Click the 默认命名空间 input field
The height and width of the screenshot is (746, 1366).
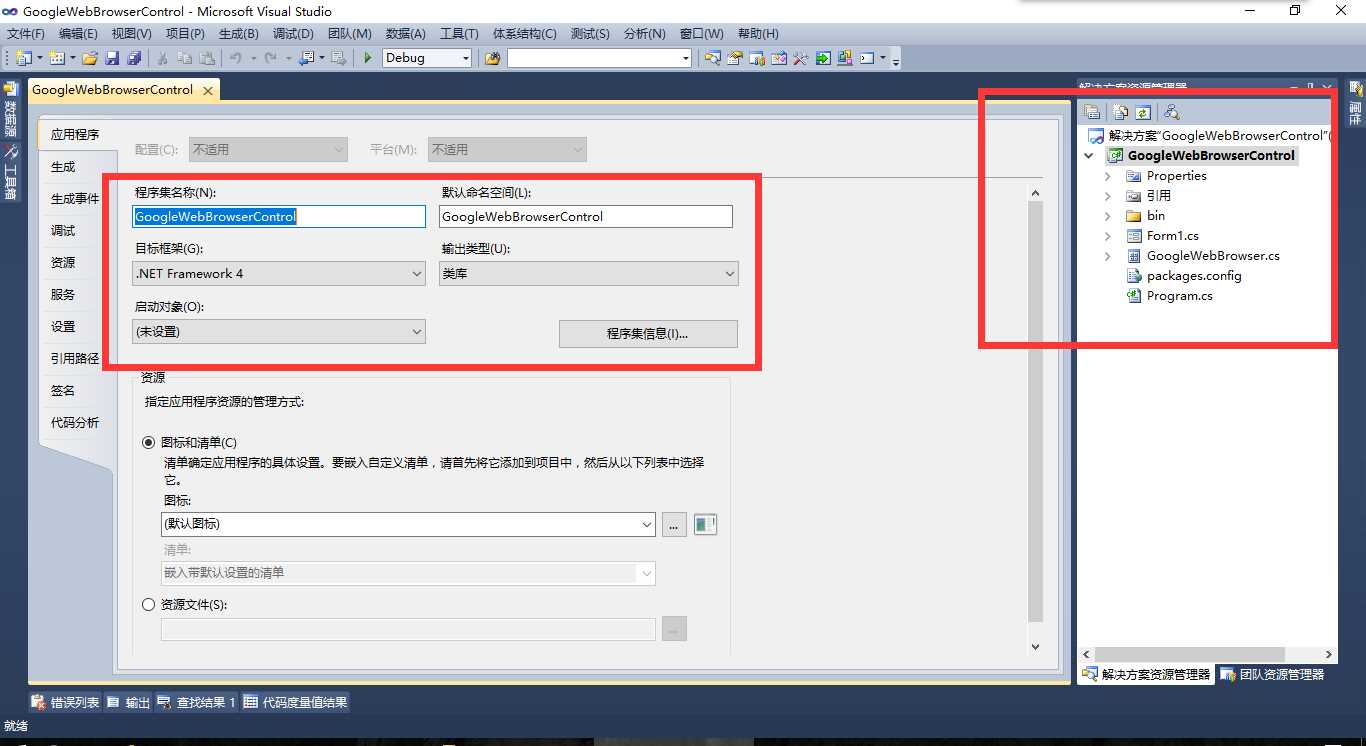[x=586, y=216]
